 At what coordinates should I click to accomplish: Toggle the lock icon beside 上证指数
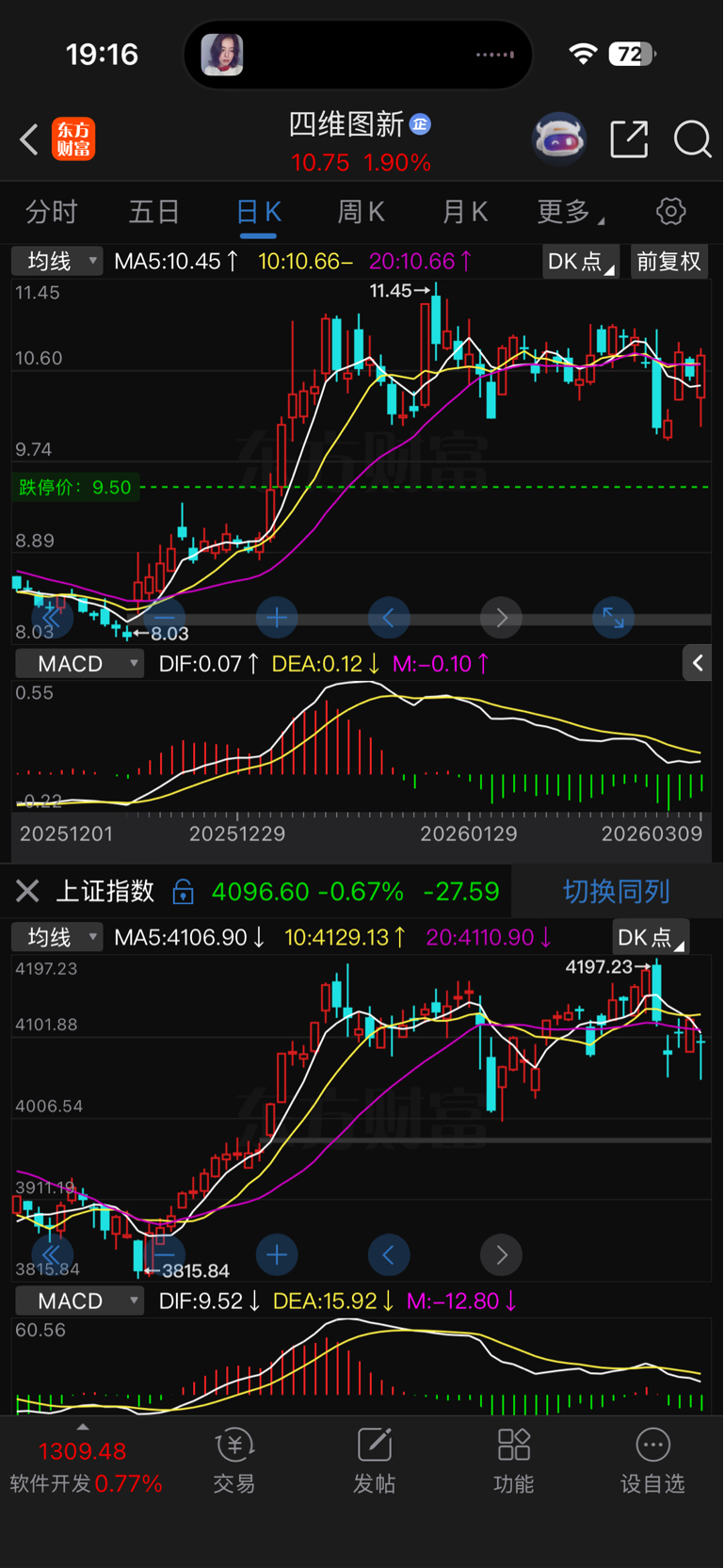point(184,891)
